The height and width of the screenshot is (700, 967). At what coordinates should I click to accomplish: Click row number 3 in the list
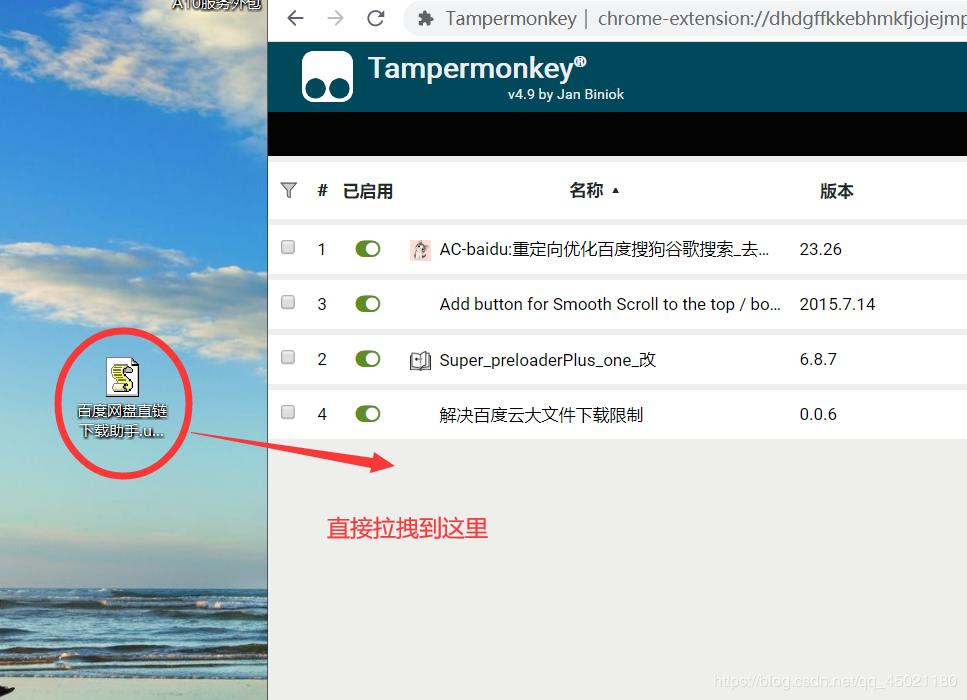322,305
